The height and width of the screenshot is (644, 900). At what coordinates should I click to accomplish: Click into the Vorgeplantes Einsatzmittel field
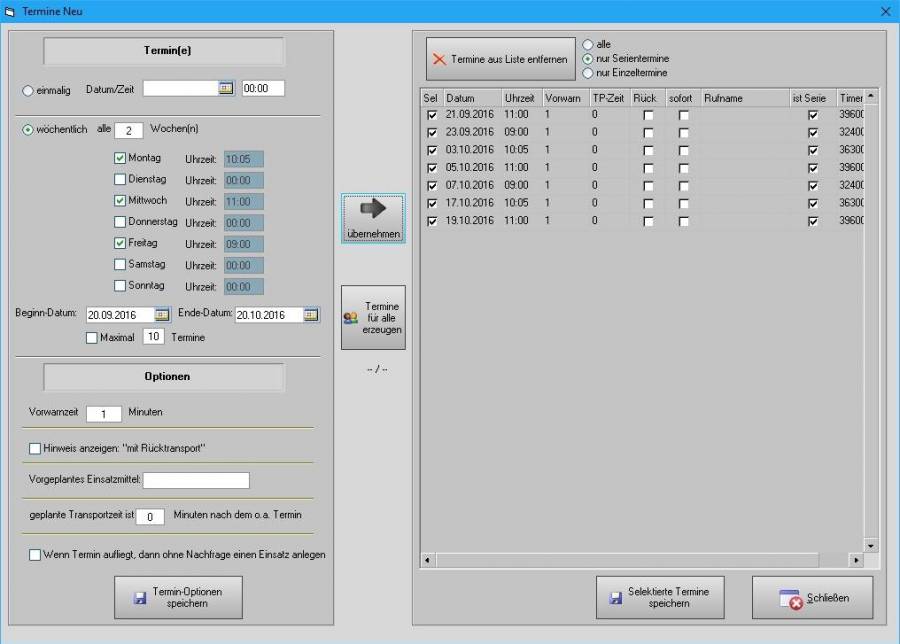pos(196,480)
